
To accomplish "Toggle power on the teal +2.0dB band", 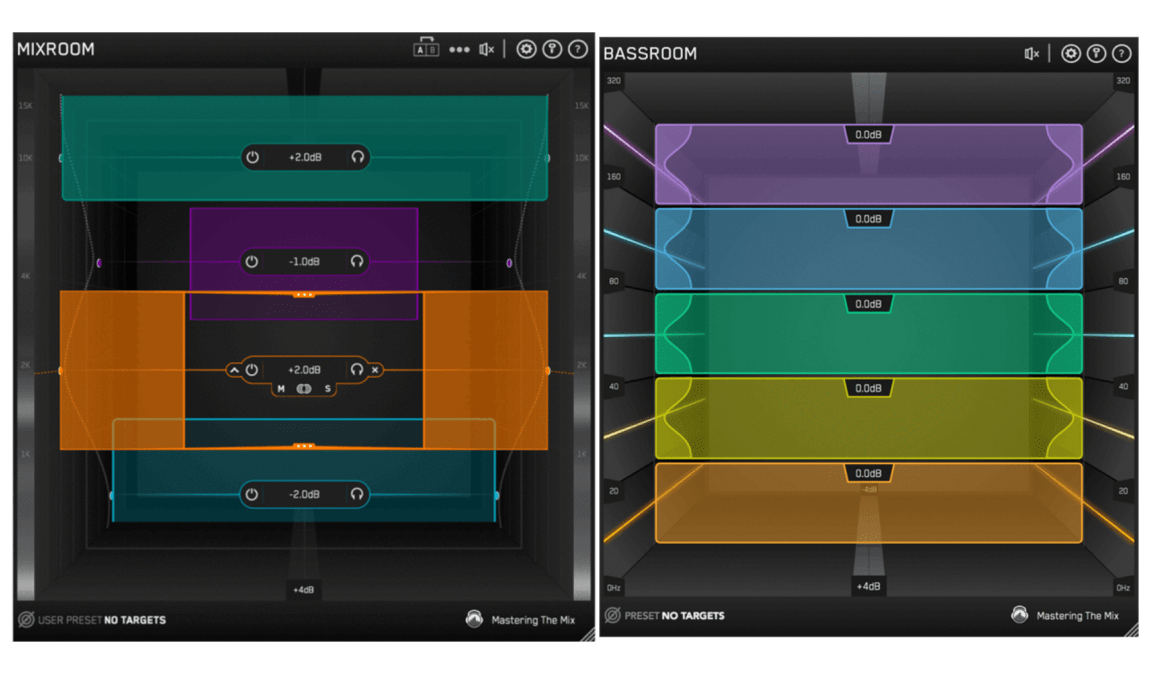I will (252, 157).
